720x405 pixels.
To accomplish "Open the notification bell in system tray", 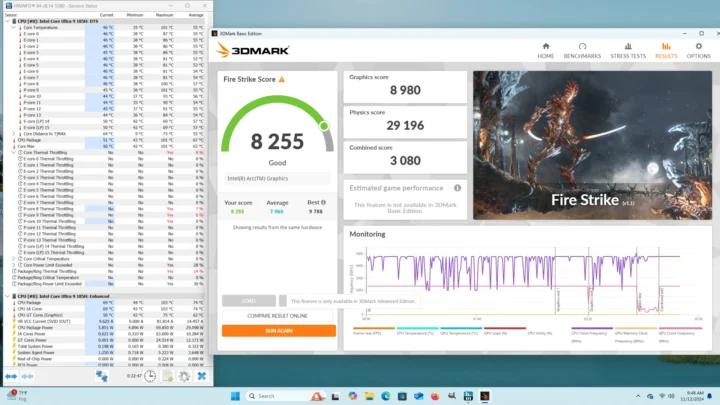I will (709, 396).
